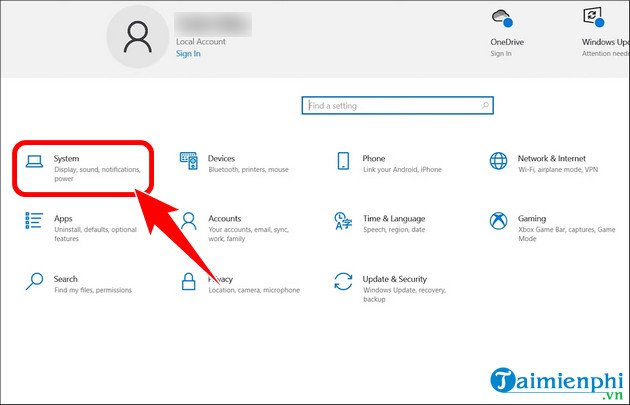Click the Privacy padlock icon

[x=188, y=281]
